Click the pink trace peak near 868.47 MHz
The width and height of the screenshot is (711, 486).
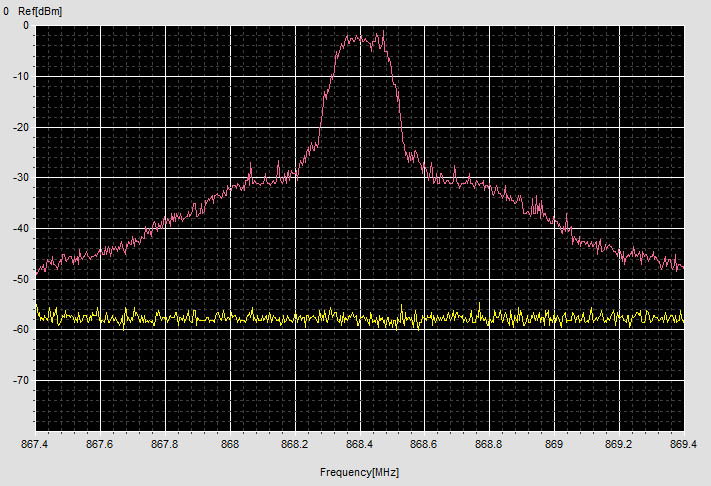pyautogui.click(x=384, y=32)
